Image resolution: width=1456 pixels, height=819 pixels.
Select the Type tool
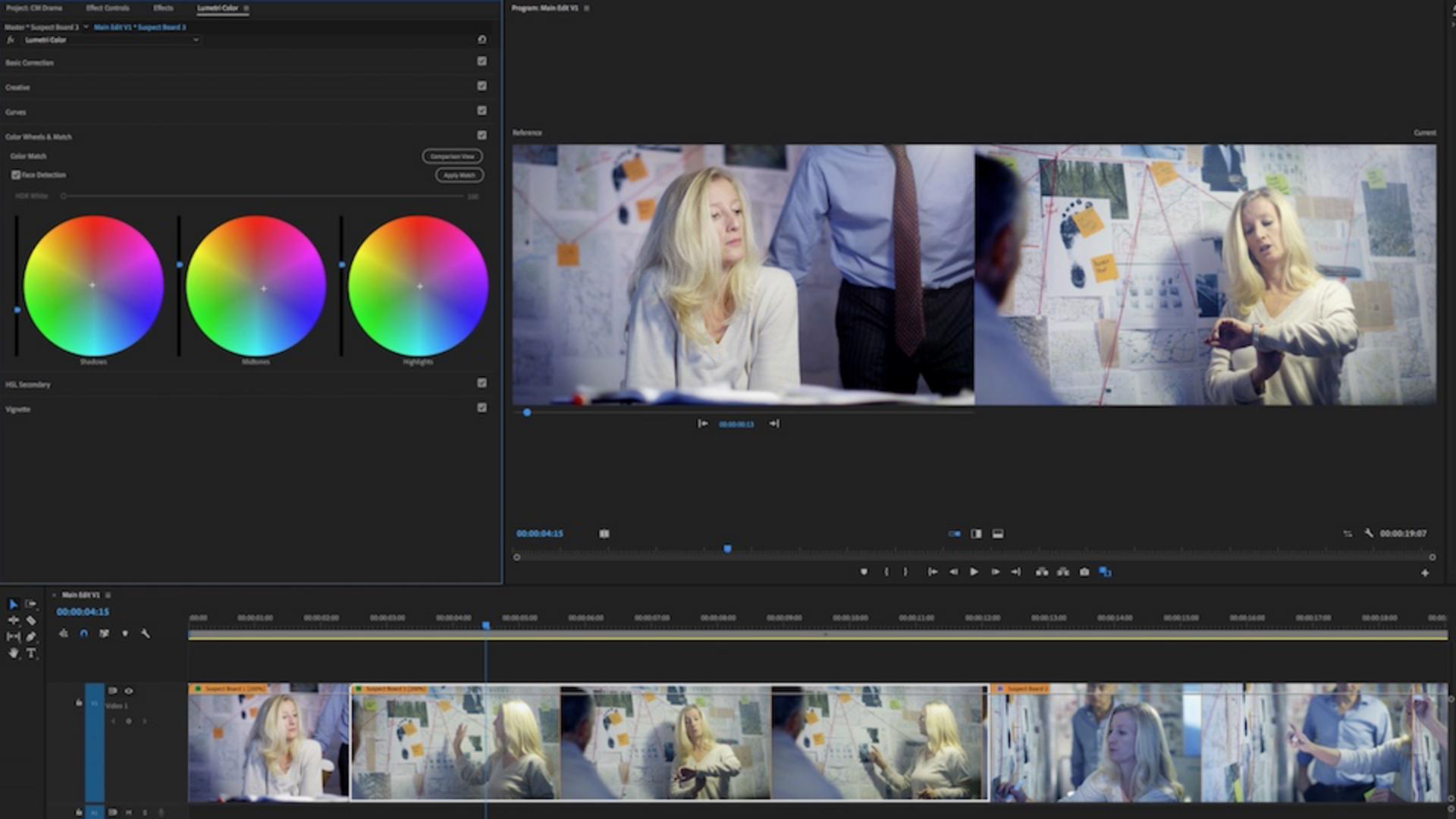pos(31,653)
